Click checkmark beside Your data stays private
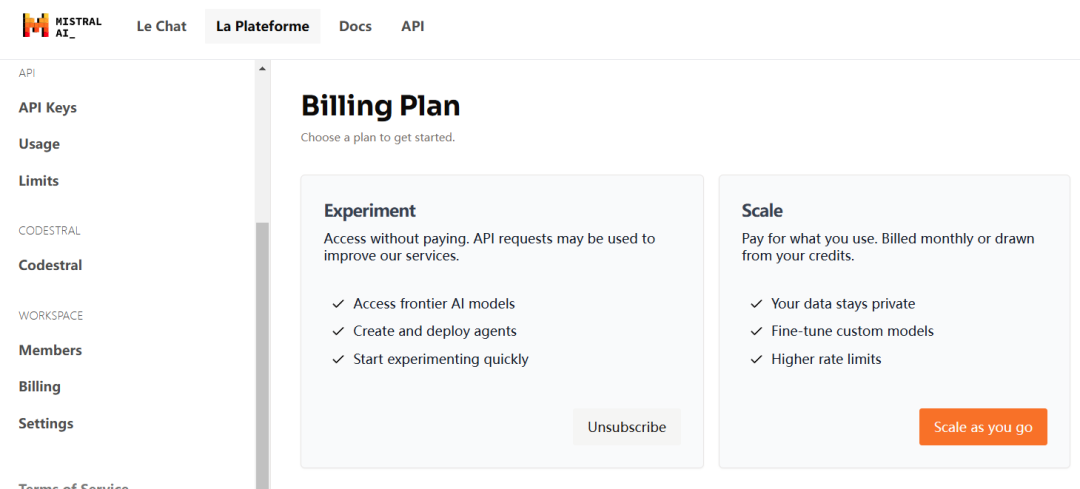This screenshot has height=489, width=1080. (x=756, y=304)
